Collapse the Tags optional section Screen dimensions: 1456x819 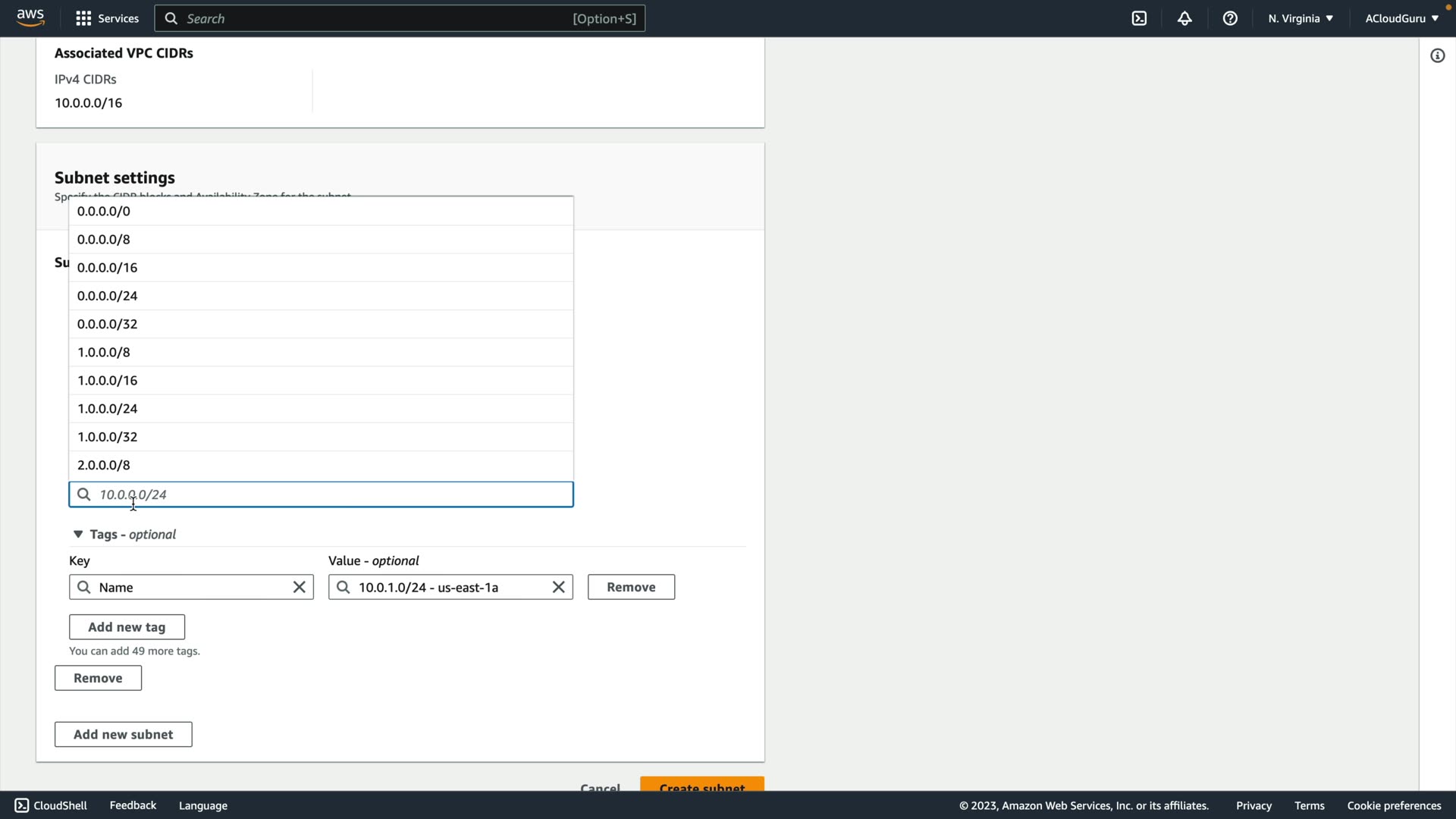pos(78,535)
